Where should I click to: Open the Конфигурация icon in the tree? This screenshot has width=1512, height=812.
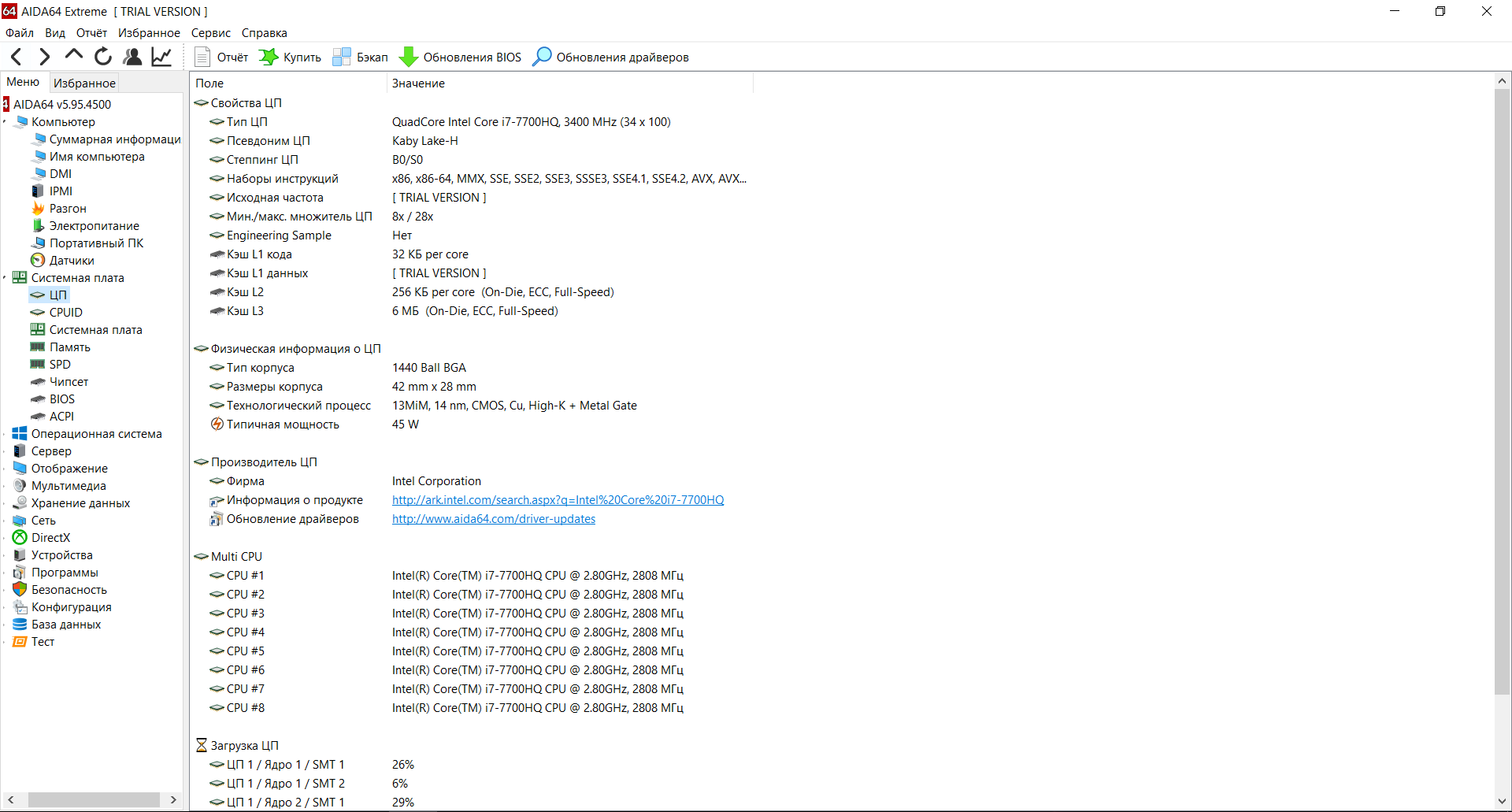tap(20, 607)
